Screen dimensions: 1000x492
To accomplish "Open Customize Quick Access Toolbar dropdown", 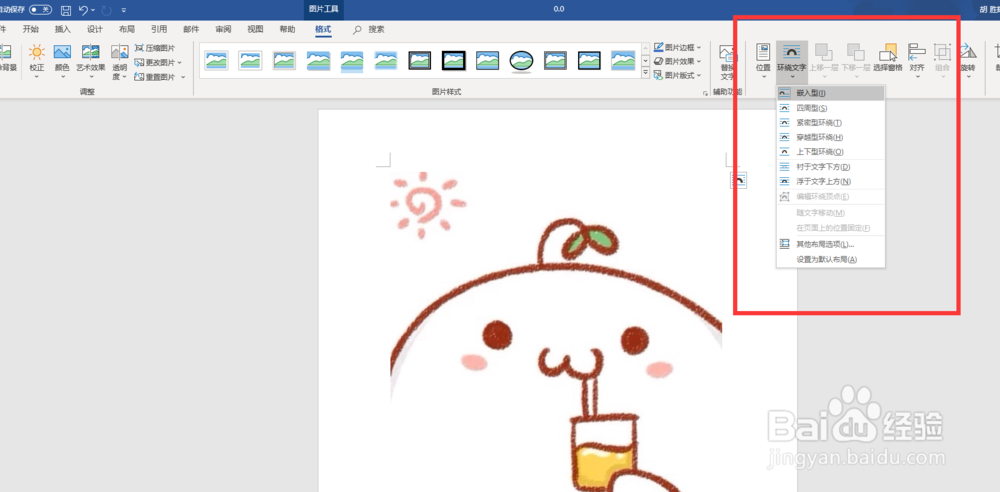I will click(123, 10).
